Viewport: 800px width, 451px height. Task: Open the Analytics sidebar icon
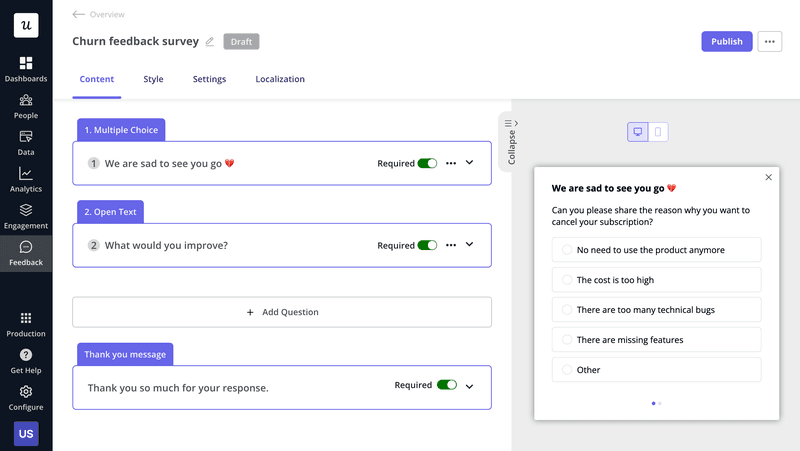click(x=26, y=180)
